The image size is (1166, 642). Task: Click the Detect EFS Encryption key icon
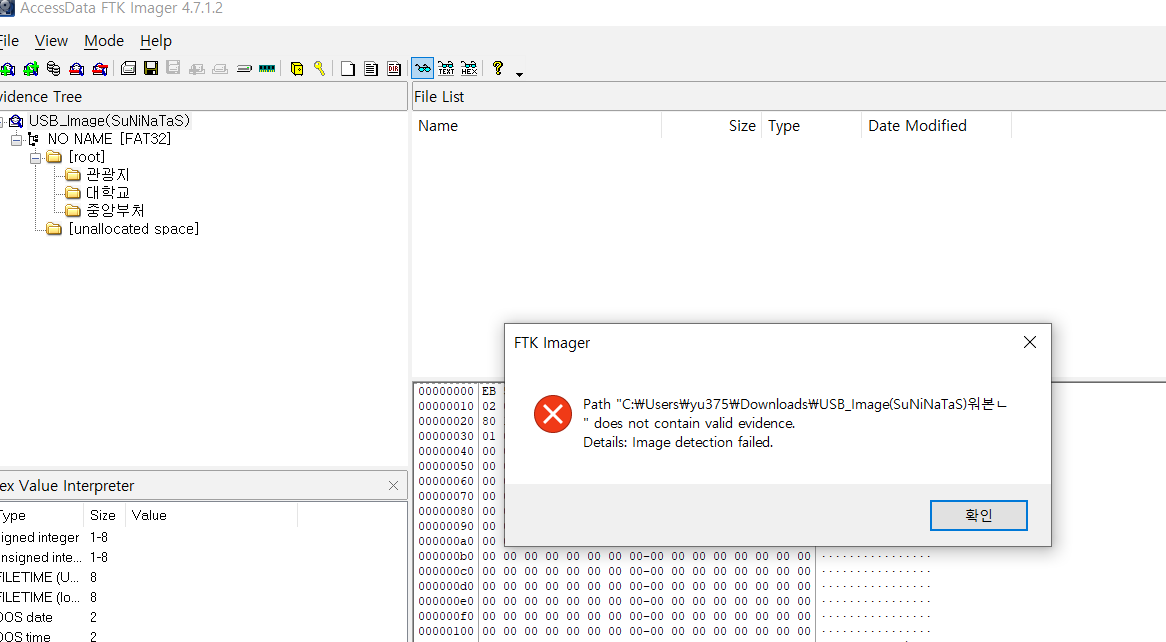click(x=319, y=68)
